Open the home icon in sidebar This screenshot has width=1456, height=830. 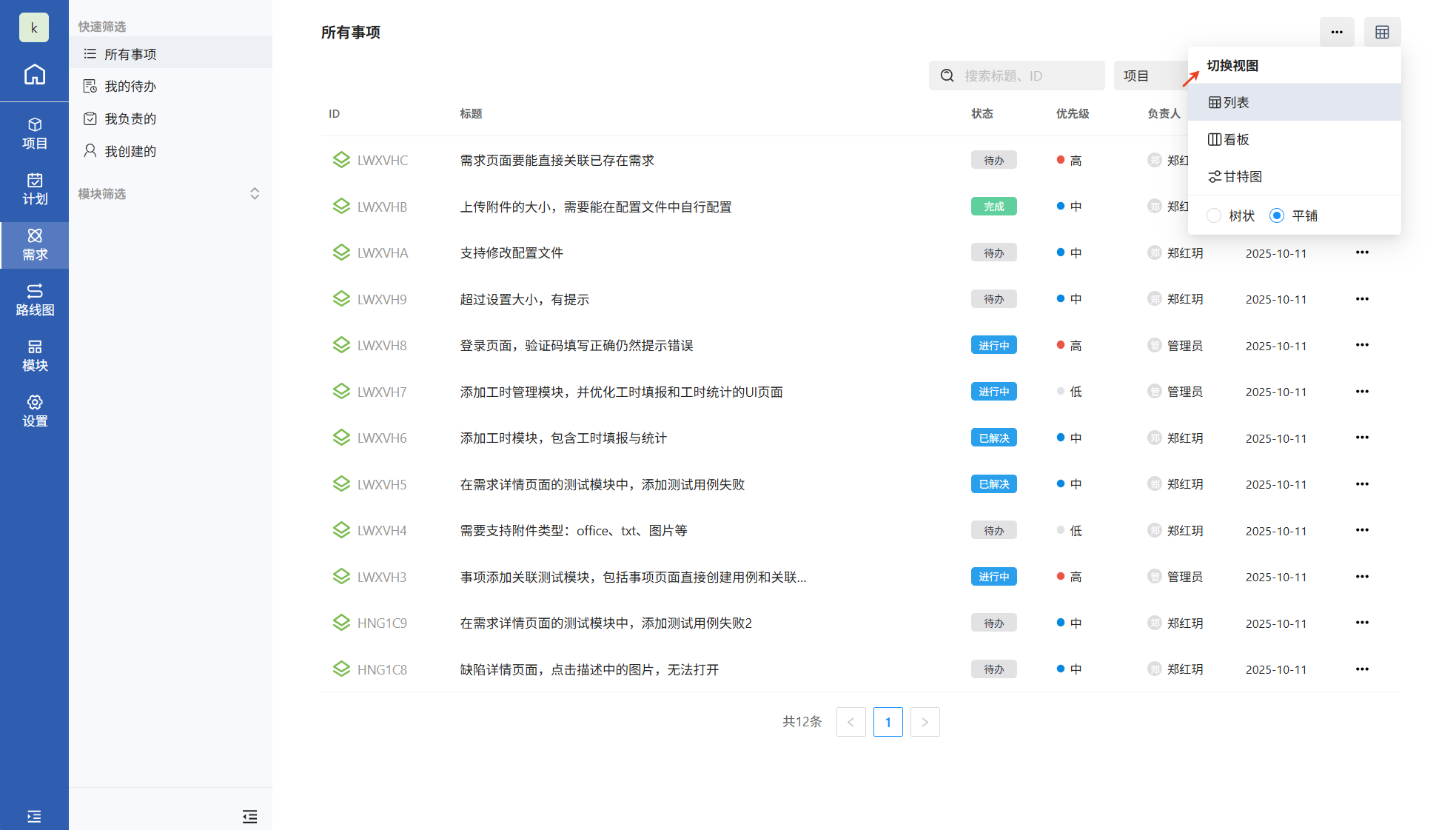(34, 75)
